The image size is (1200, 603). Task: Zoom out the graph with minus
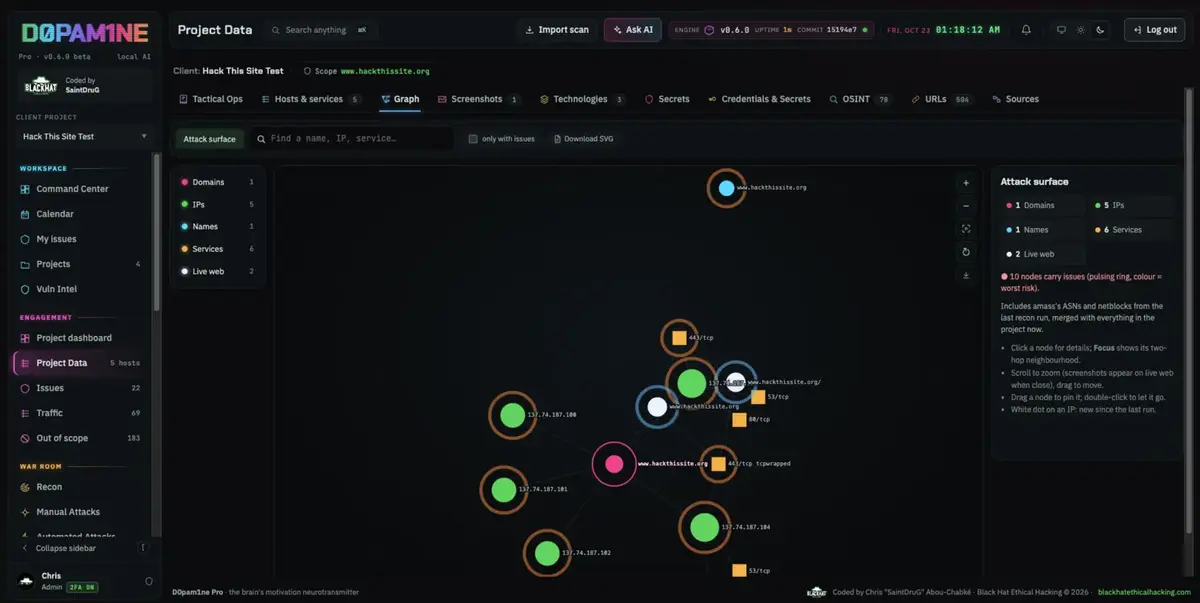[966, 206]
